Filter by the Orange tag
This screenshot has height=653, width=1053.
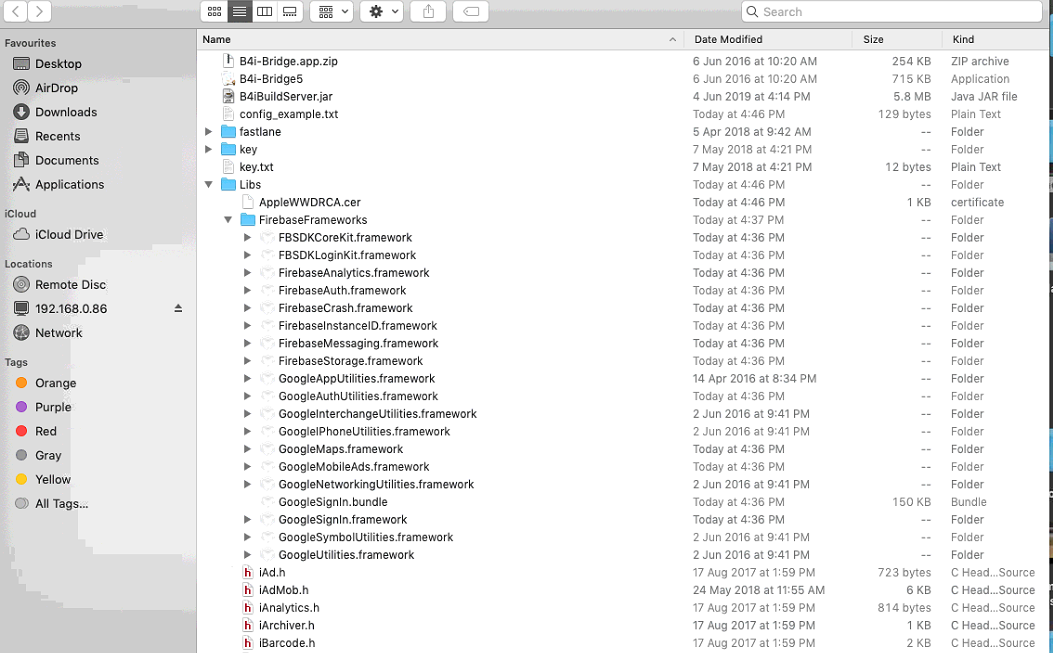click(x=55, y=383)
